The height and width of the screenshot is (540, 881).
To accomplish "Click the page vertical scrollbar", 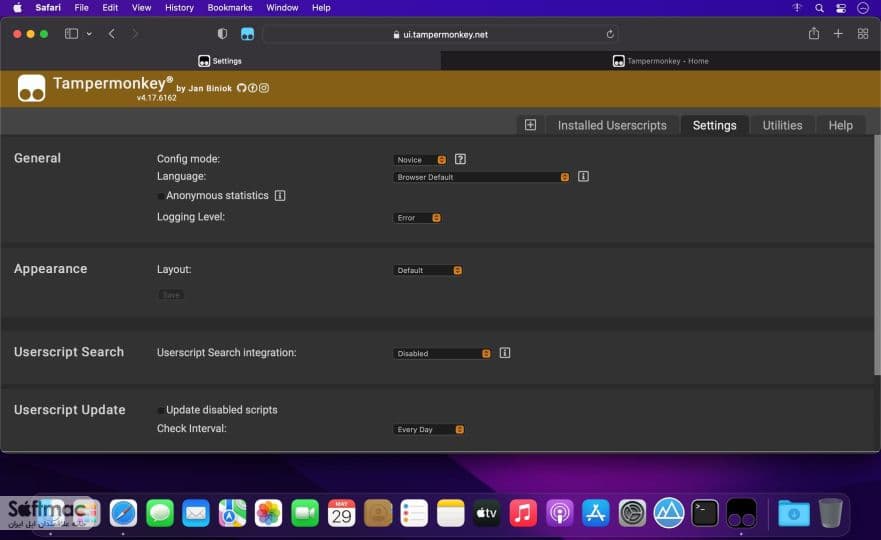I will coord(877,255).
